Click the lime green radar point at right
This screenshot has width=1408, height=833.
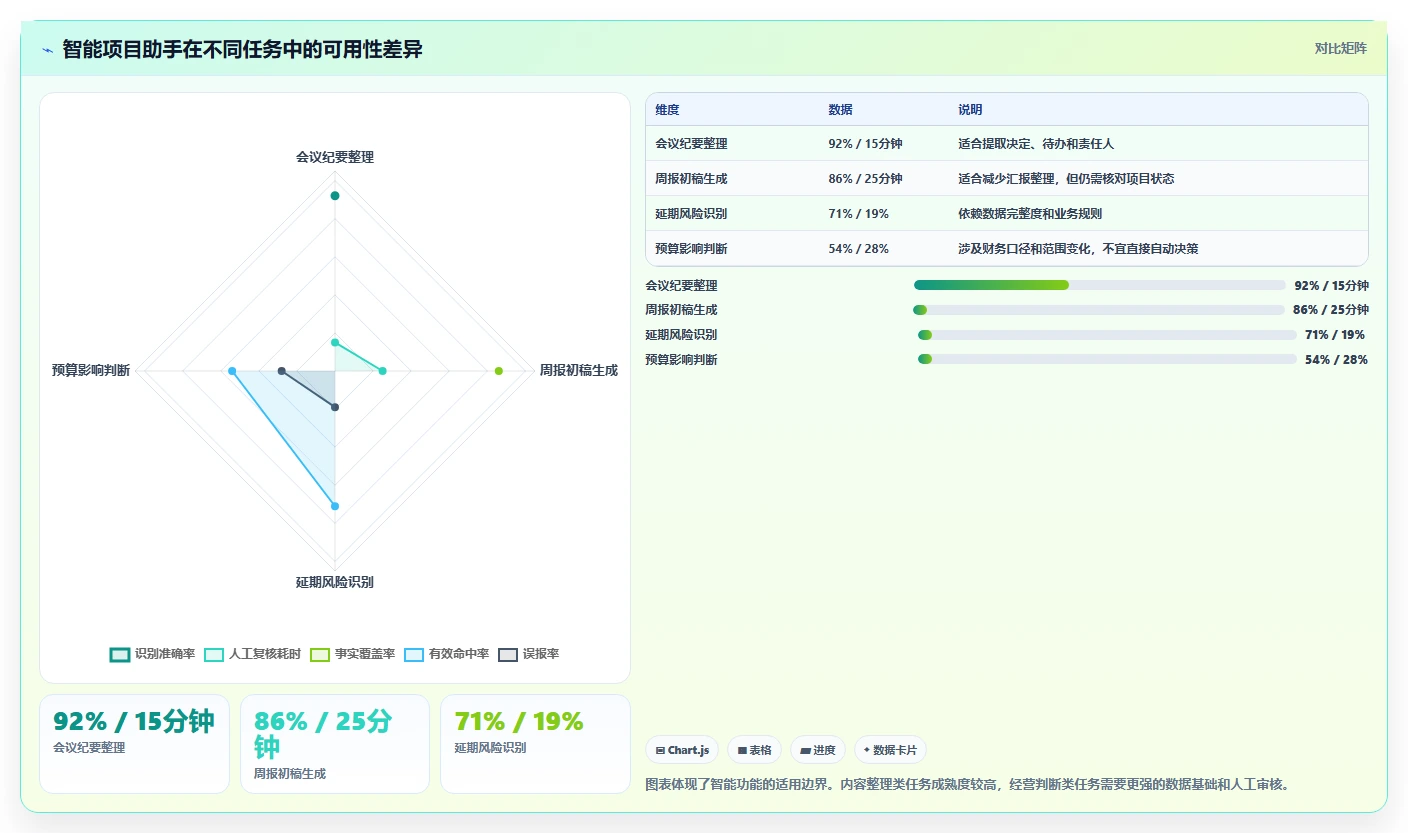click(499, 371)
